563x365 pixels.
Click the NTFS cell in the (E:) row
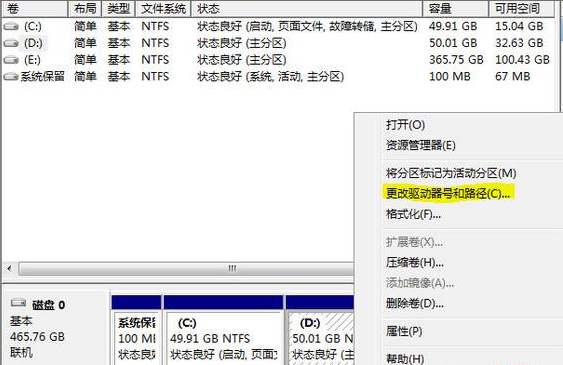tap(155, 60)
